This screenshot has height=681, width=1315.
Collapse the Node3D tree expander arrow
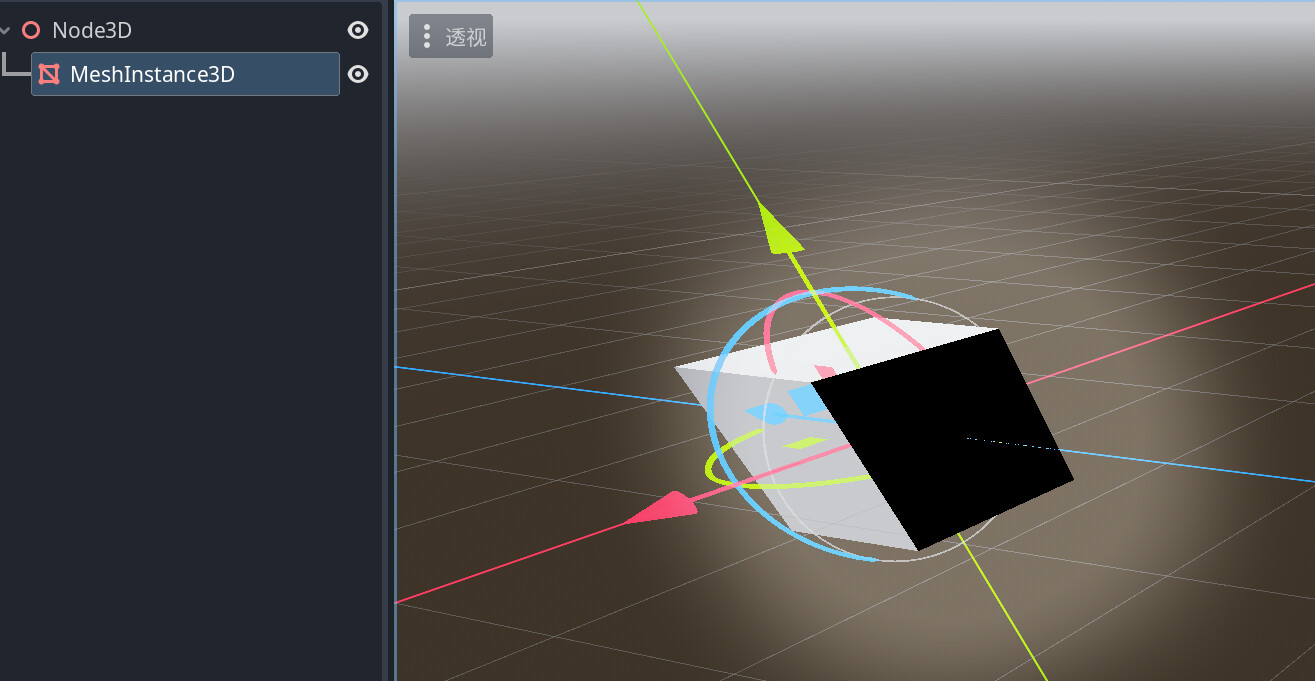tap(6, 31)
